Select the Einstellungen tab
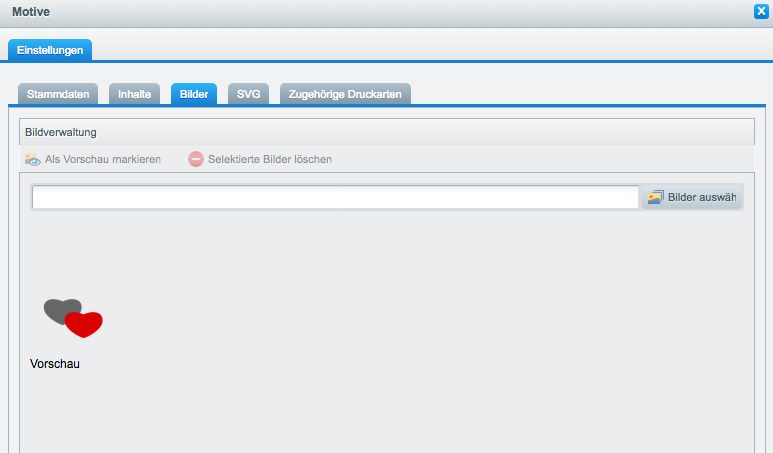Screen dimensions: 773x453 [50, 49]
